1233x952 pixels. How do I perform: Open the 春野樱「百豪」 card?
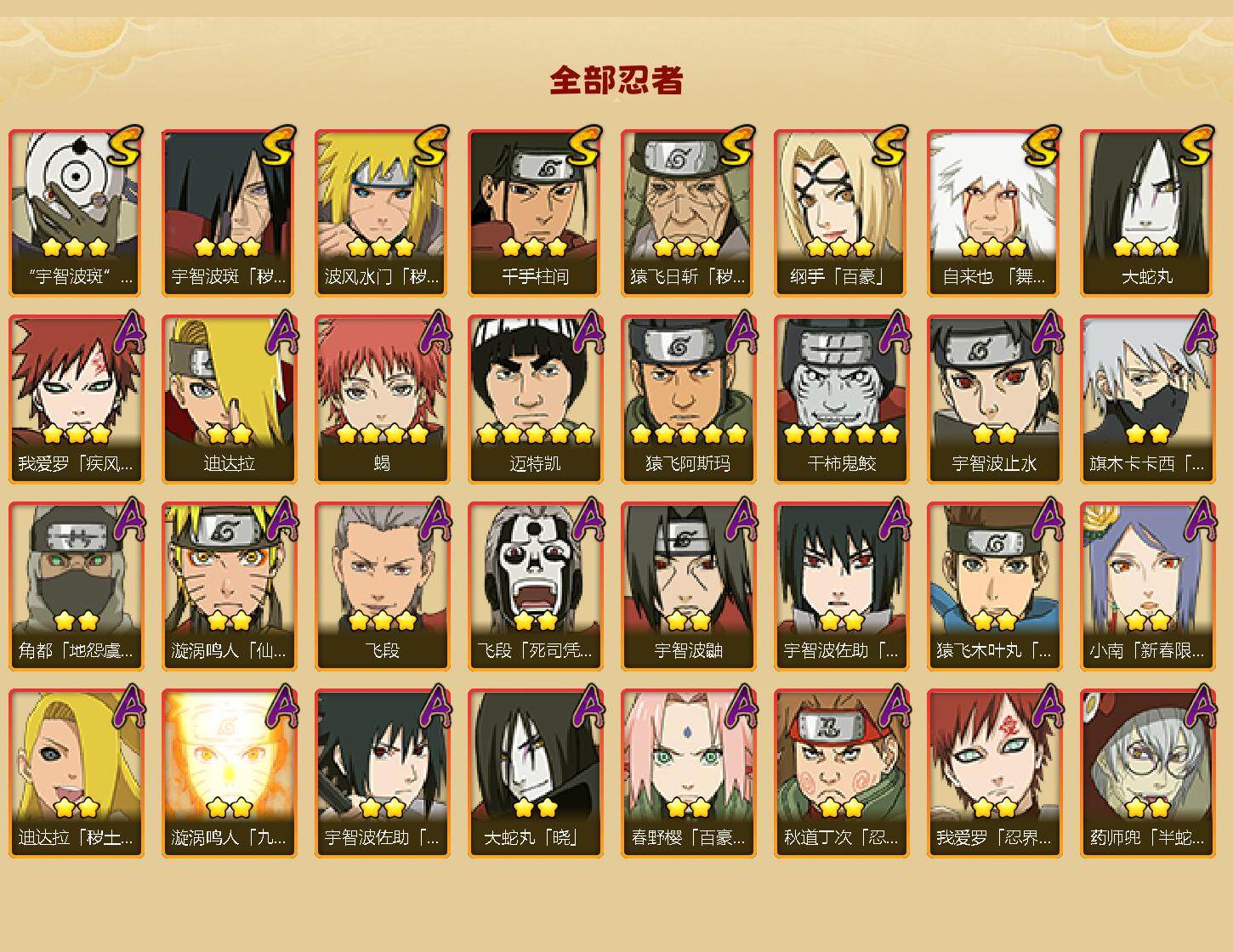pos(688,773)
